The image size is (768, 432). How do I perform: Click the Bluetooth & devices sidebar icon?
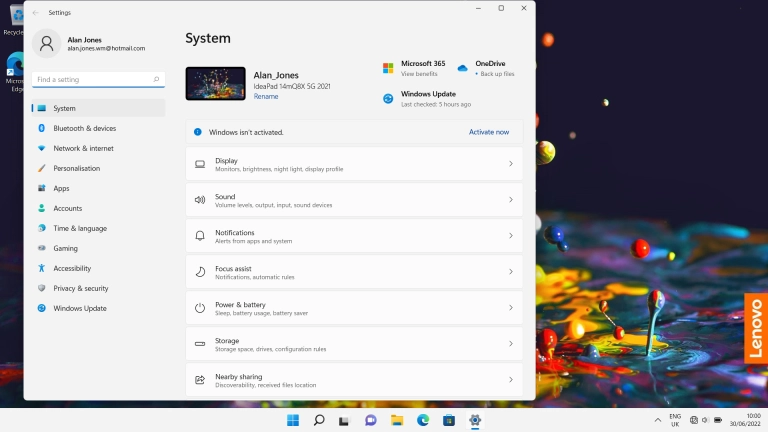tap(41, 128)
